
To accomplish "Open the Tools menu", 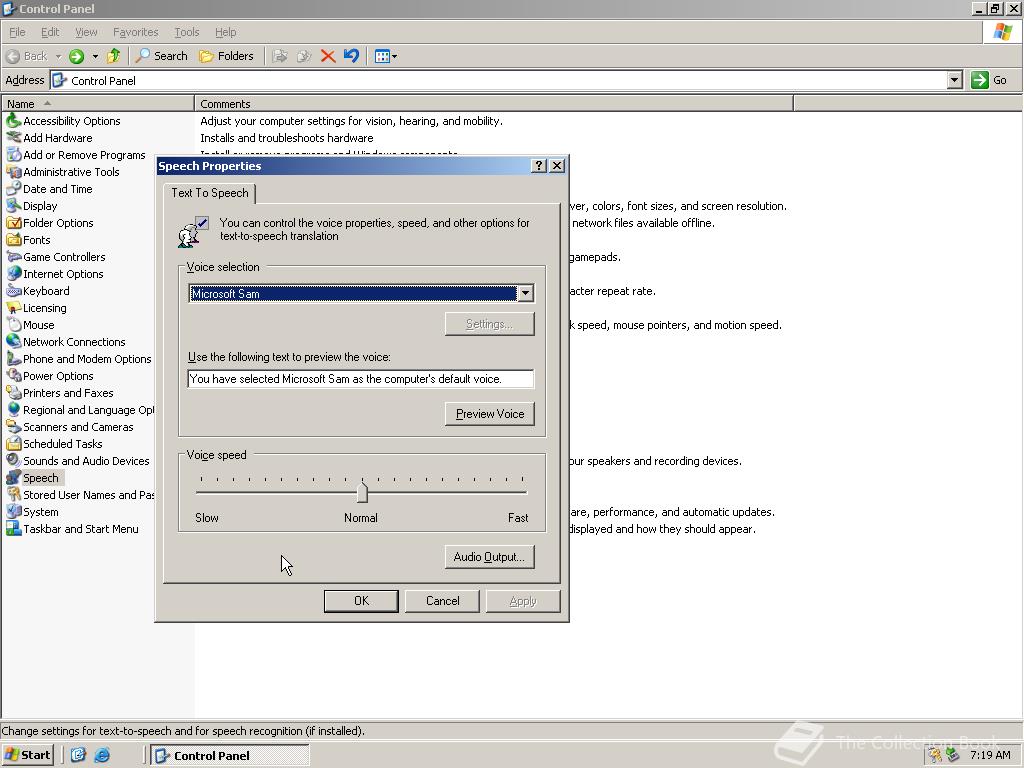I will pyautogui.click(x=186, y=32).
